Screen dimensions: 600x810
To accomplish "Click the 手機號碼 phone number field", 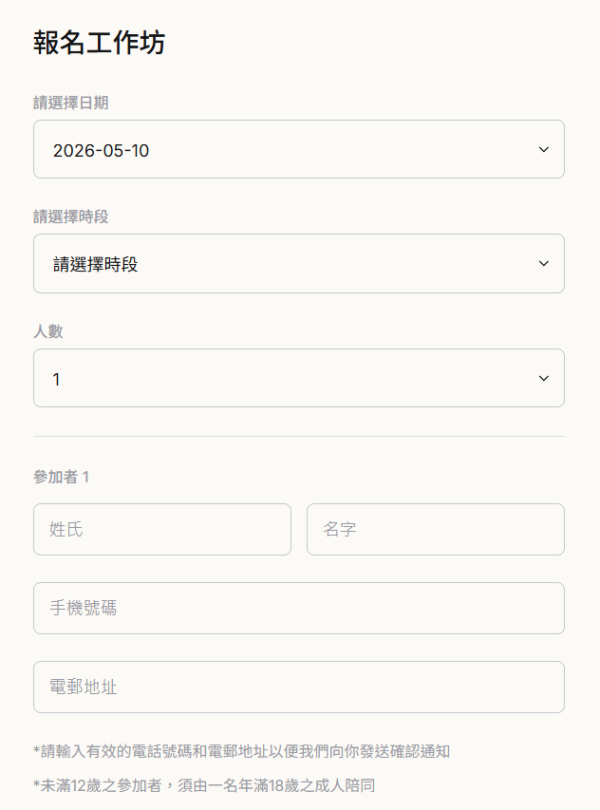I will point(300,607).
